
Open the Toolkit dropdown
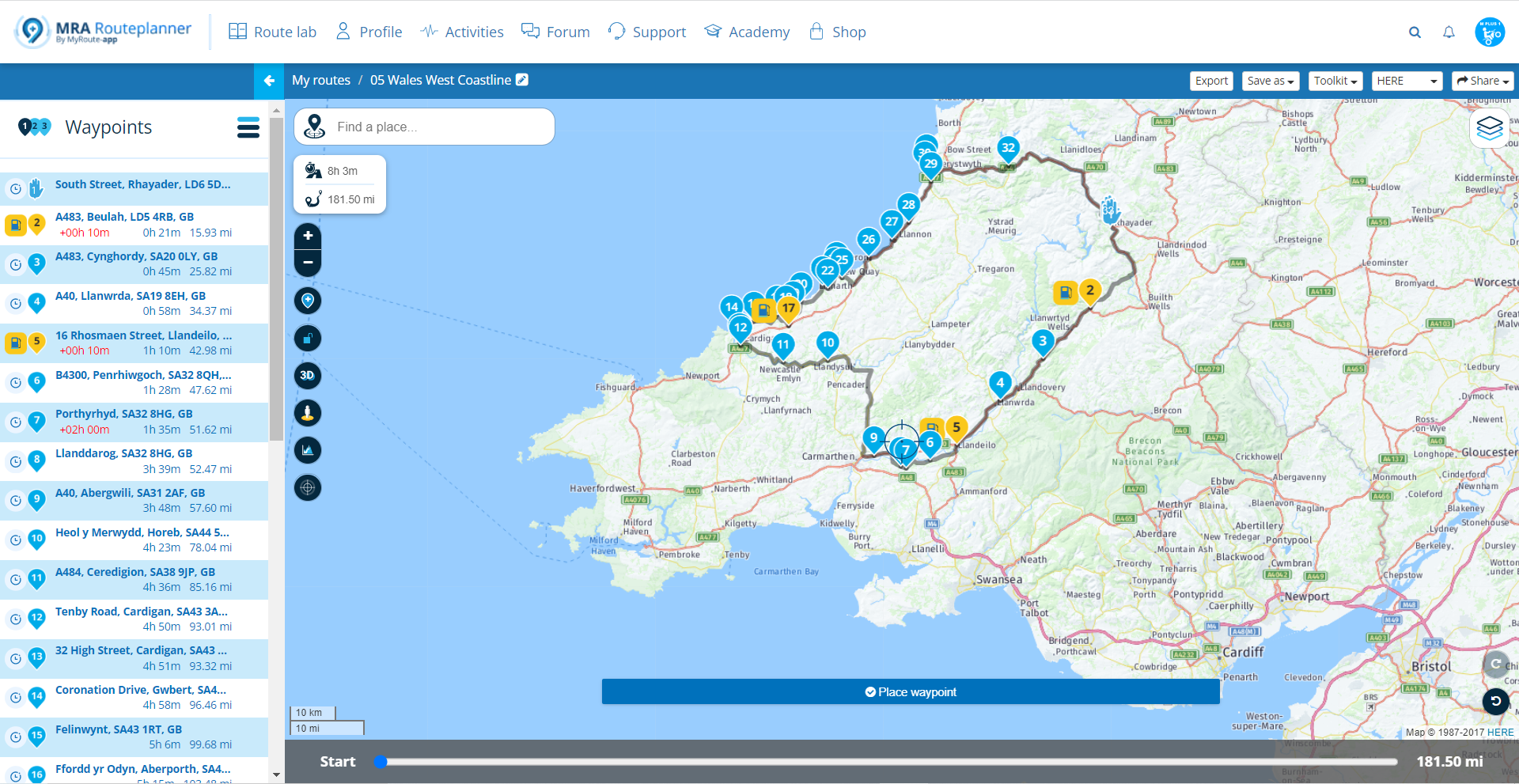click(x=1335, y=81)
